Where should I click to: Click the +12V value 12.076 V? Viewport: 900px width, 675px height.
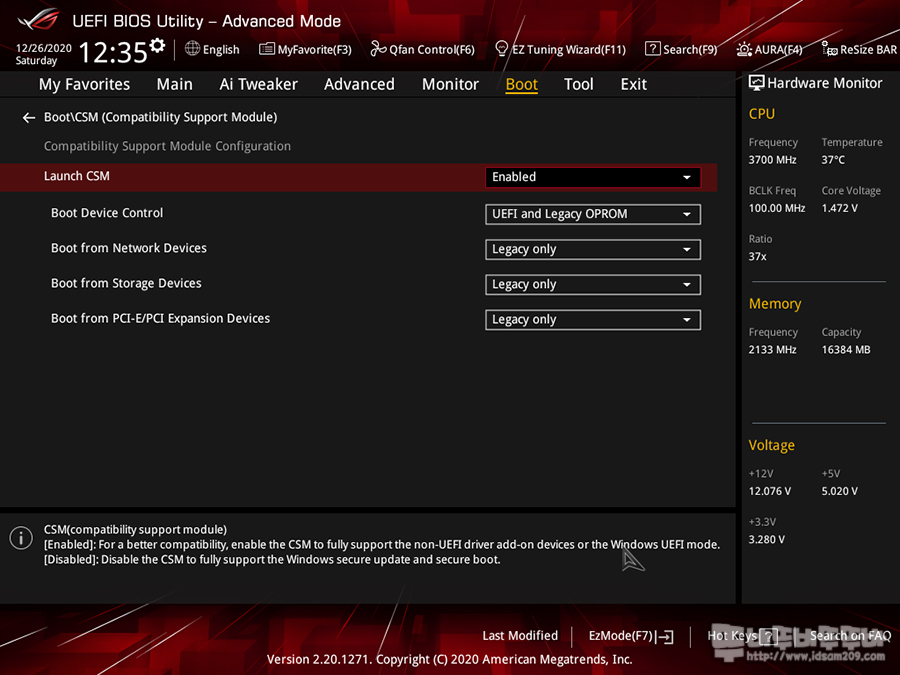770,492
